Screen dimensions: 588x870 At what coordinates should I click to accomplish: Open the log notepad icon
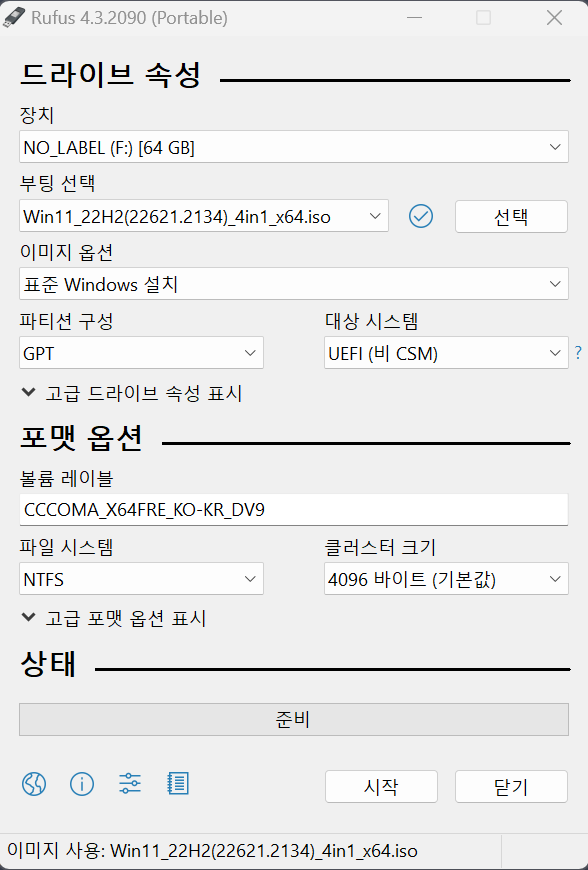(178, 783)
